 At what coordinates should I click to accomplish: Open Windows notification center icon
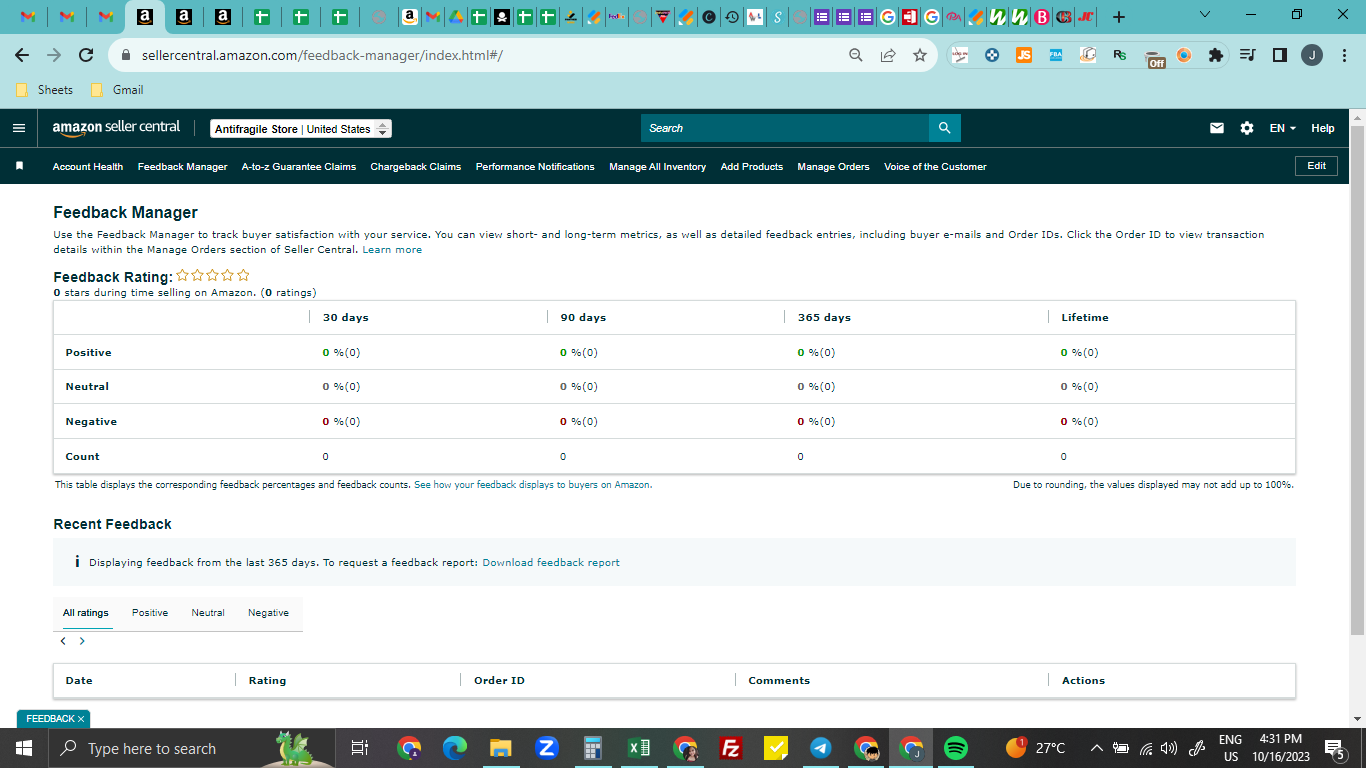1334,748
